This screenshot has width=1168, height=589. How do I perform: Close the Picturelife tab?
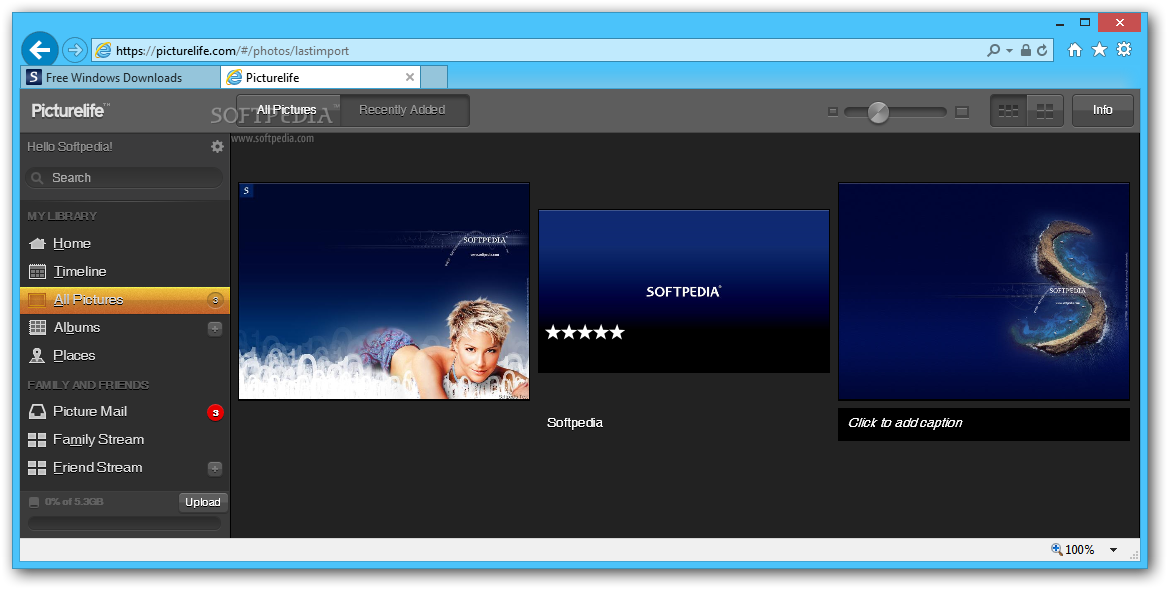(410, 77)
